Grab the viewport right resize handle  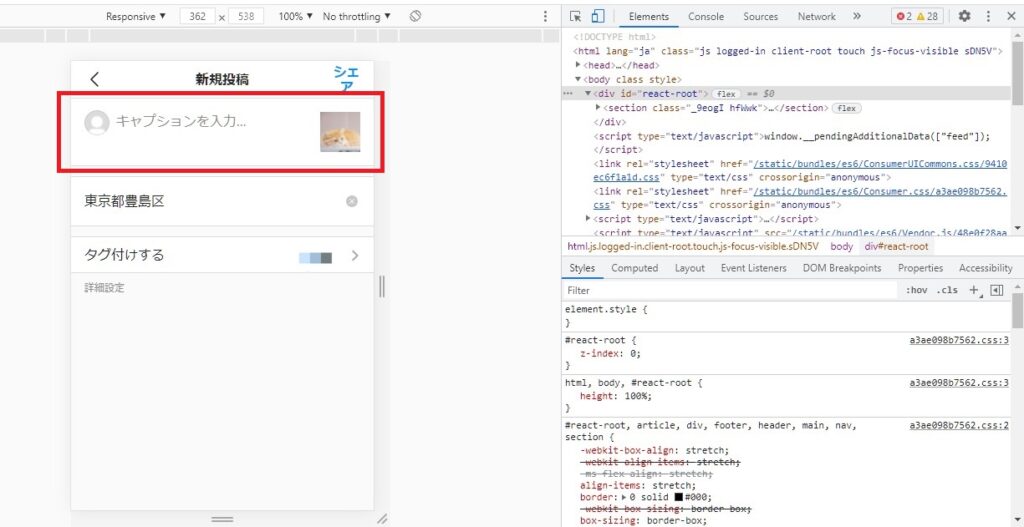(x=382, y=286)
